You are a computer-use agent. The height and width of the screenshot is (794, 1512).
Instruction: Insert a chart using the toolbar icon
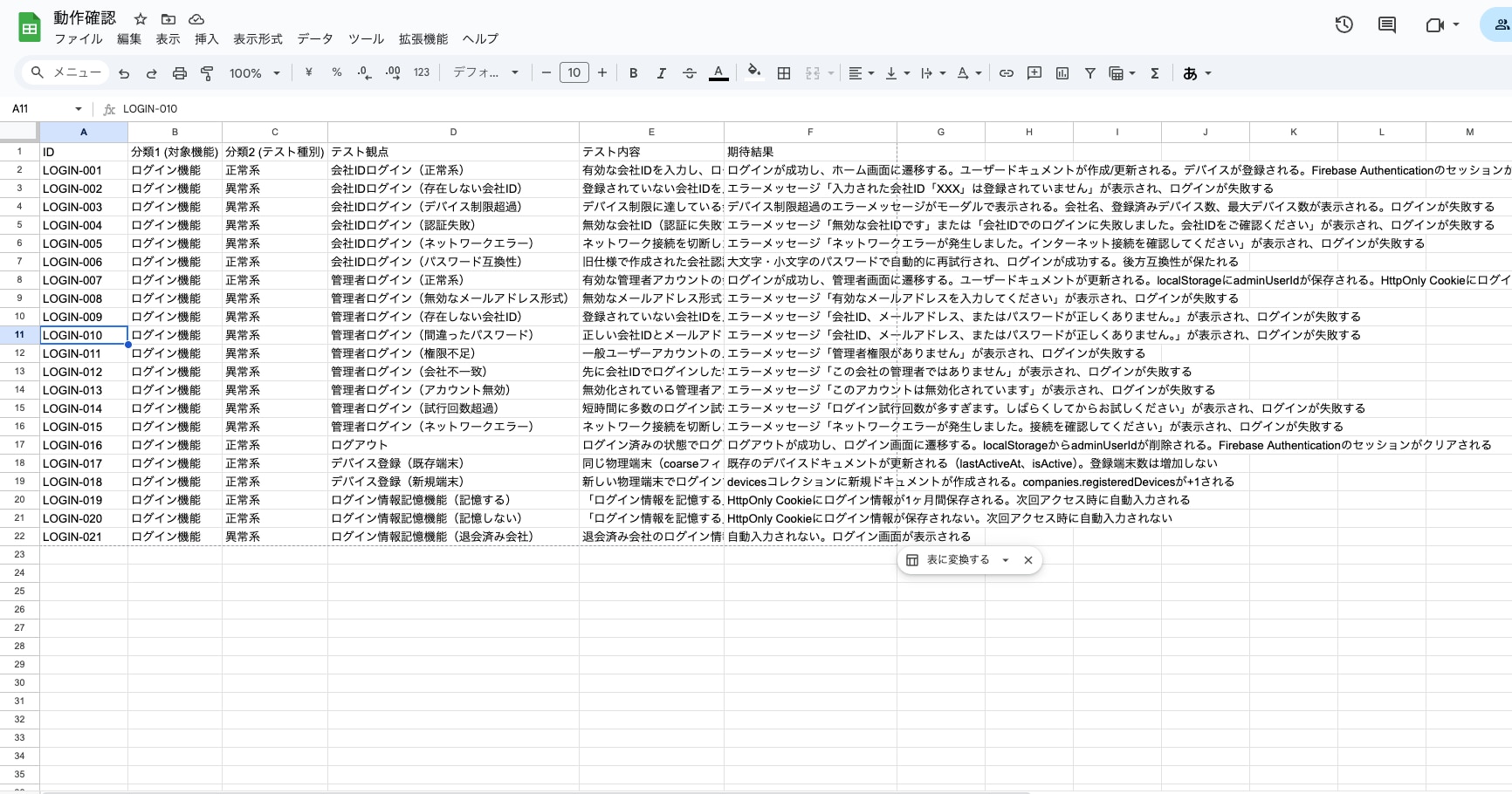tap(1062, 73)
